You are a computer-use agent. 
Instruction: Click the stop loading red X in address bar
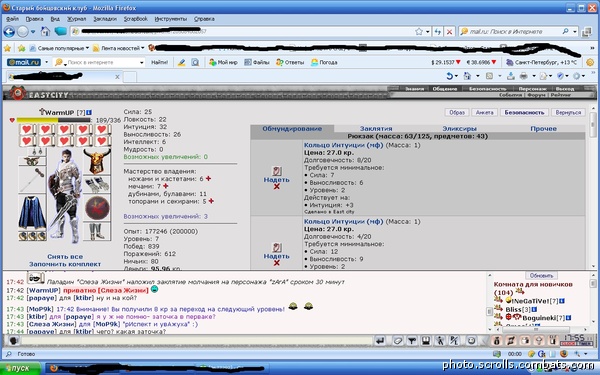(x=450, y=32)
